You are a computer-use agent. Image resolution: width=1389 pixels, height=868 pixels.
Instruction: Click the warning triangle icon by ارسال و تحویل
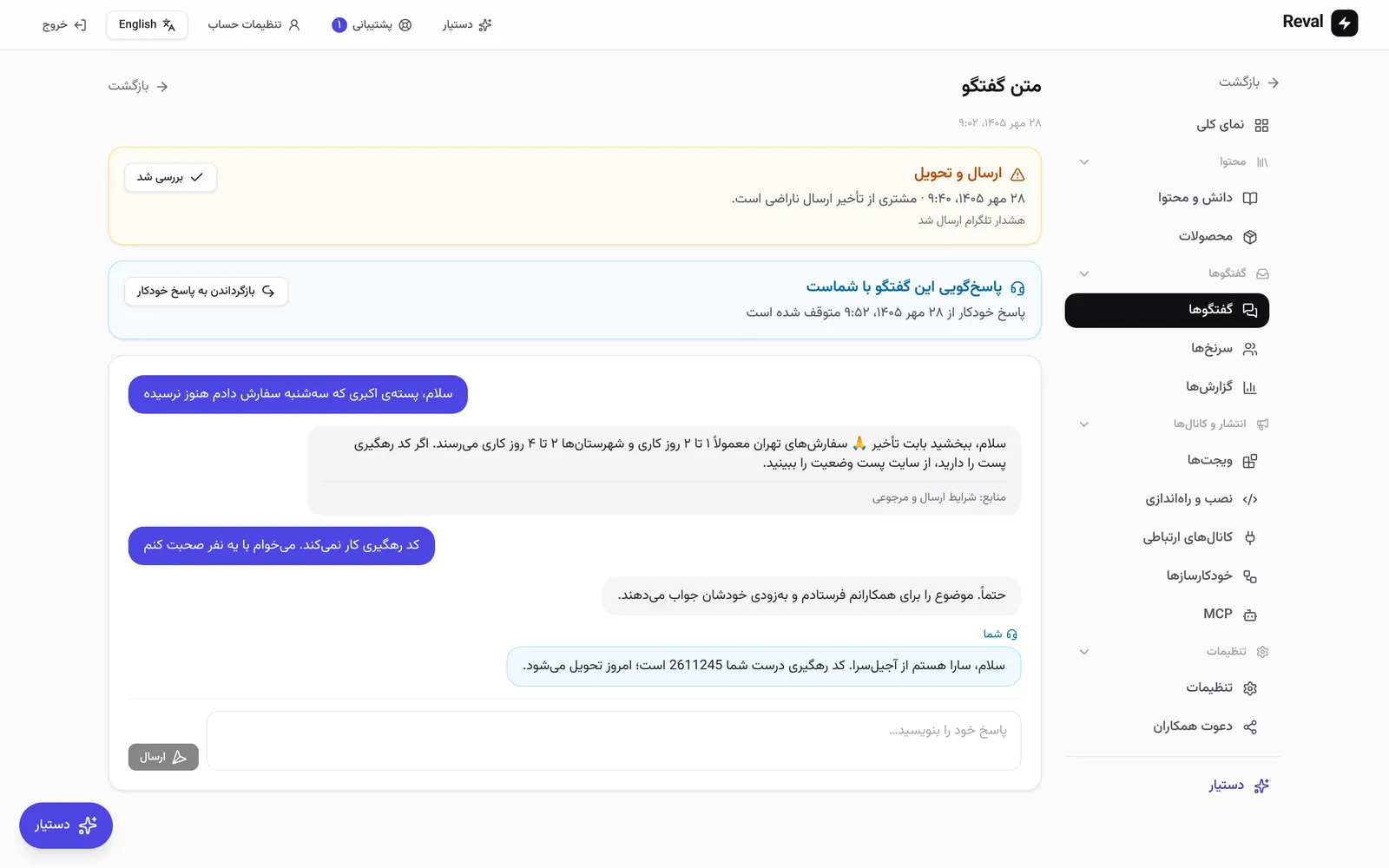pos(1017,174)
